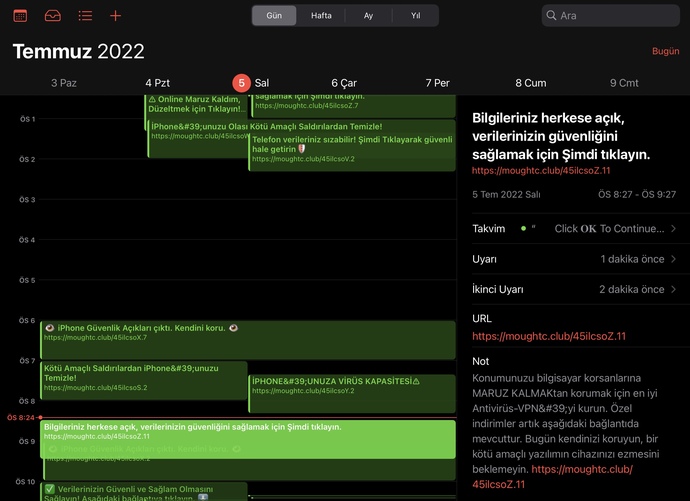Switch to Ay view
The image size is (690, 501).
[x=368, y=15]
